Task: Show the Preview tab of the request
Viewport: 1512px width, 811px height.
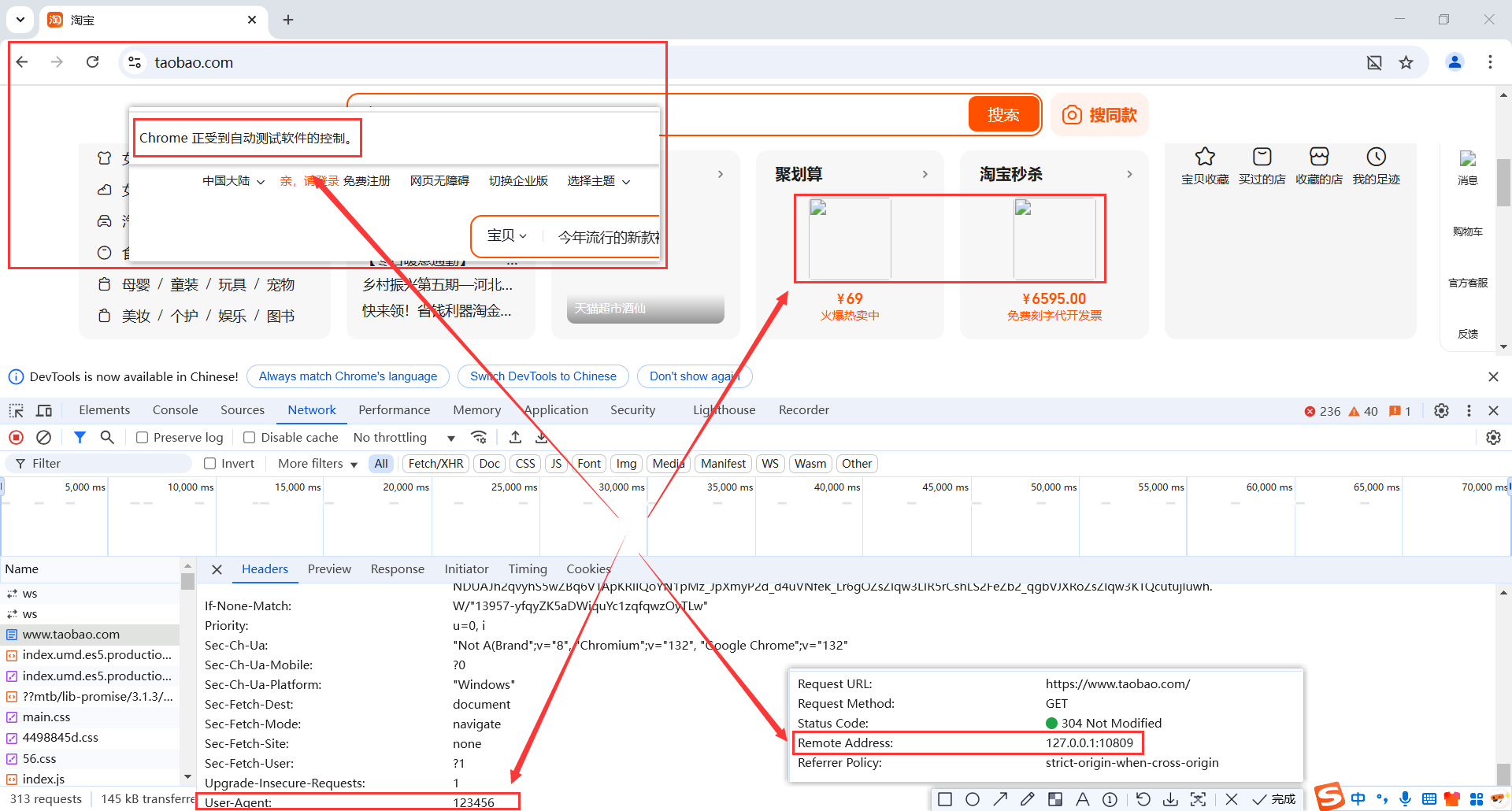Action: point(329,569)
